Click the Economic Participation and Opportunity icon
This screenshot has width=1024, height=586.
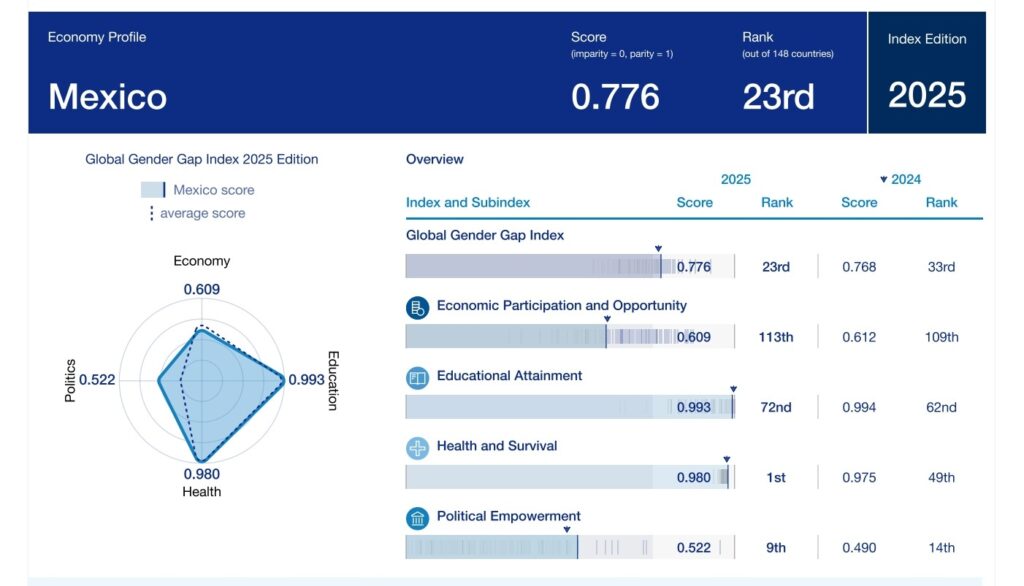417,308
